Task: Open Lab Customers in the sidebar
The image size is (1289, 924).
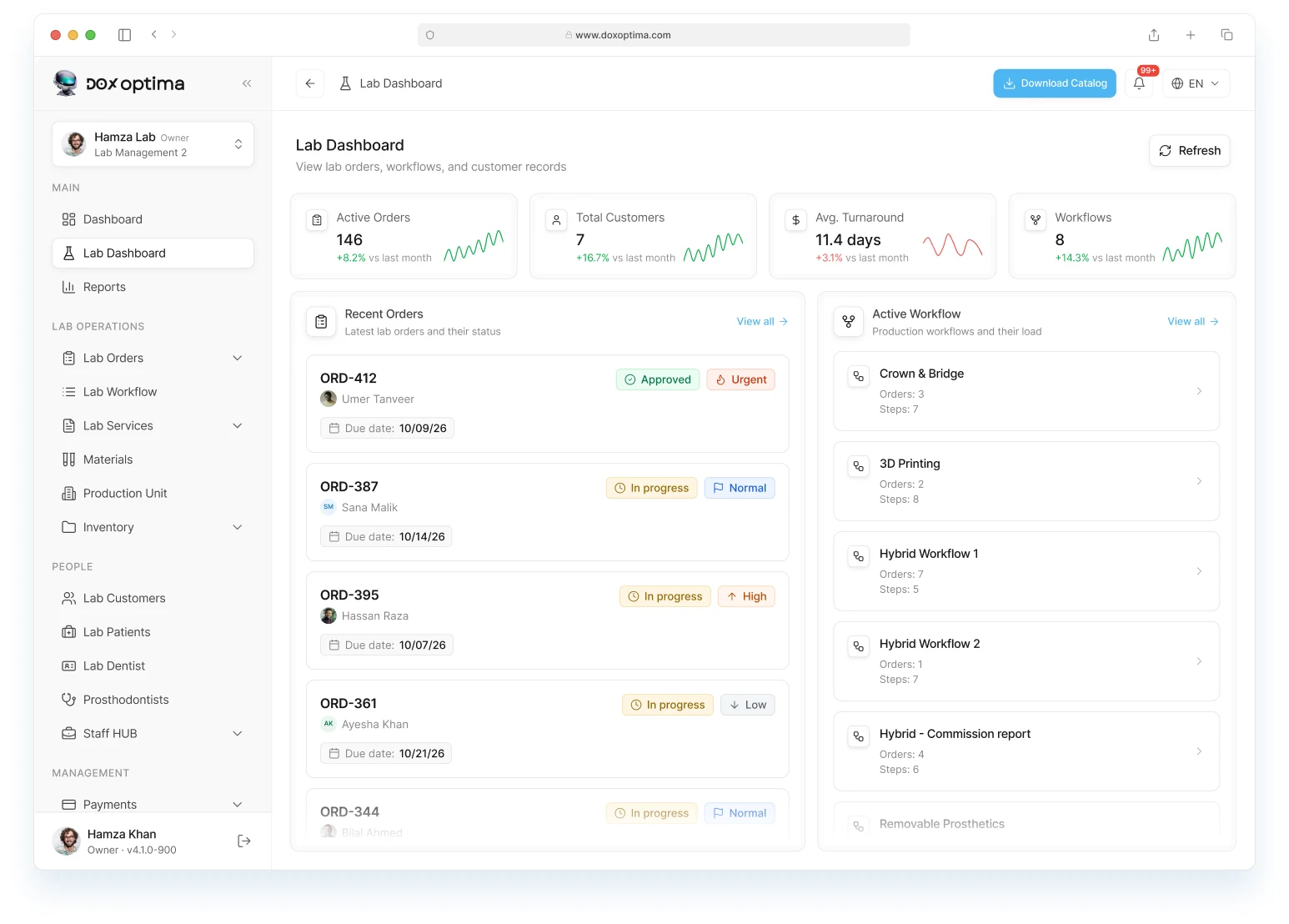Action: point(153,598)
